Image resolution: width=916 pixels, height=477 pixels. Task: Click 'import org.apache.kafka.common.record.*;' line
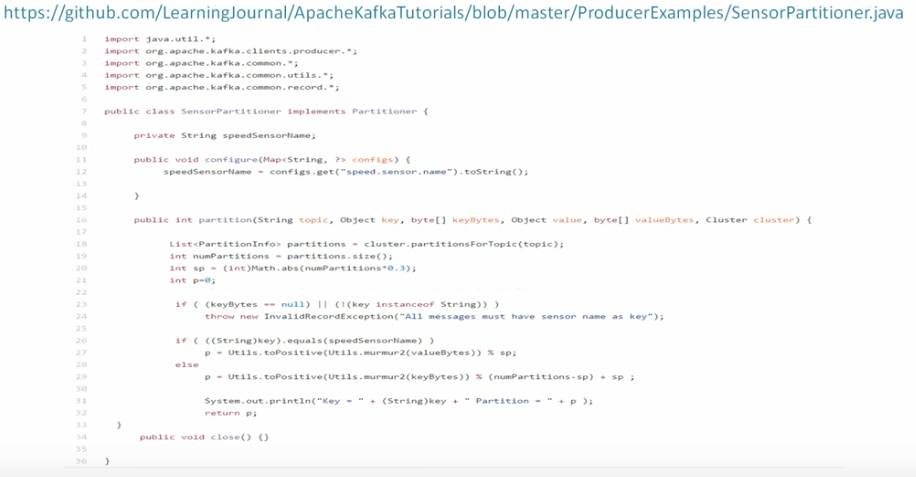point(222,88)
